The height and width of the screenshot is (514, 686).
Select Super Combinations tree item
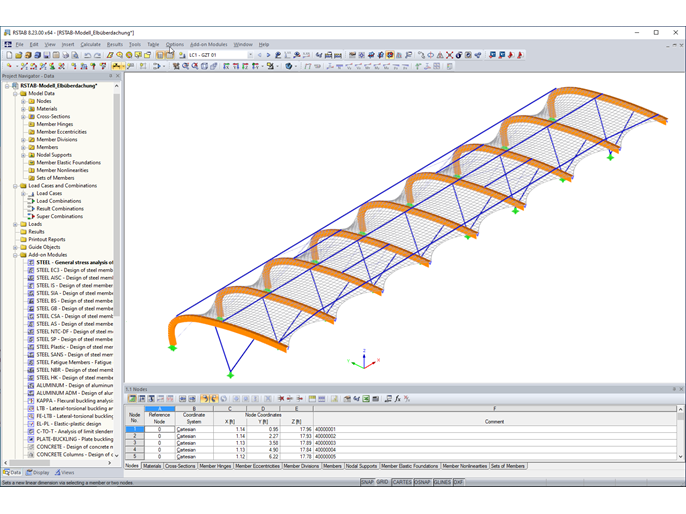60,216
